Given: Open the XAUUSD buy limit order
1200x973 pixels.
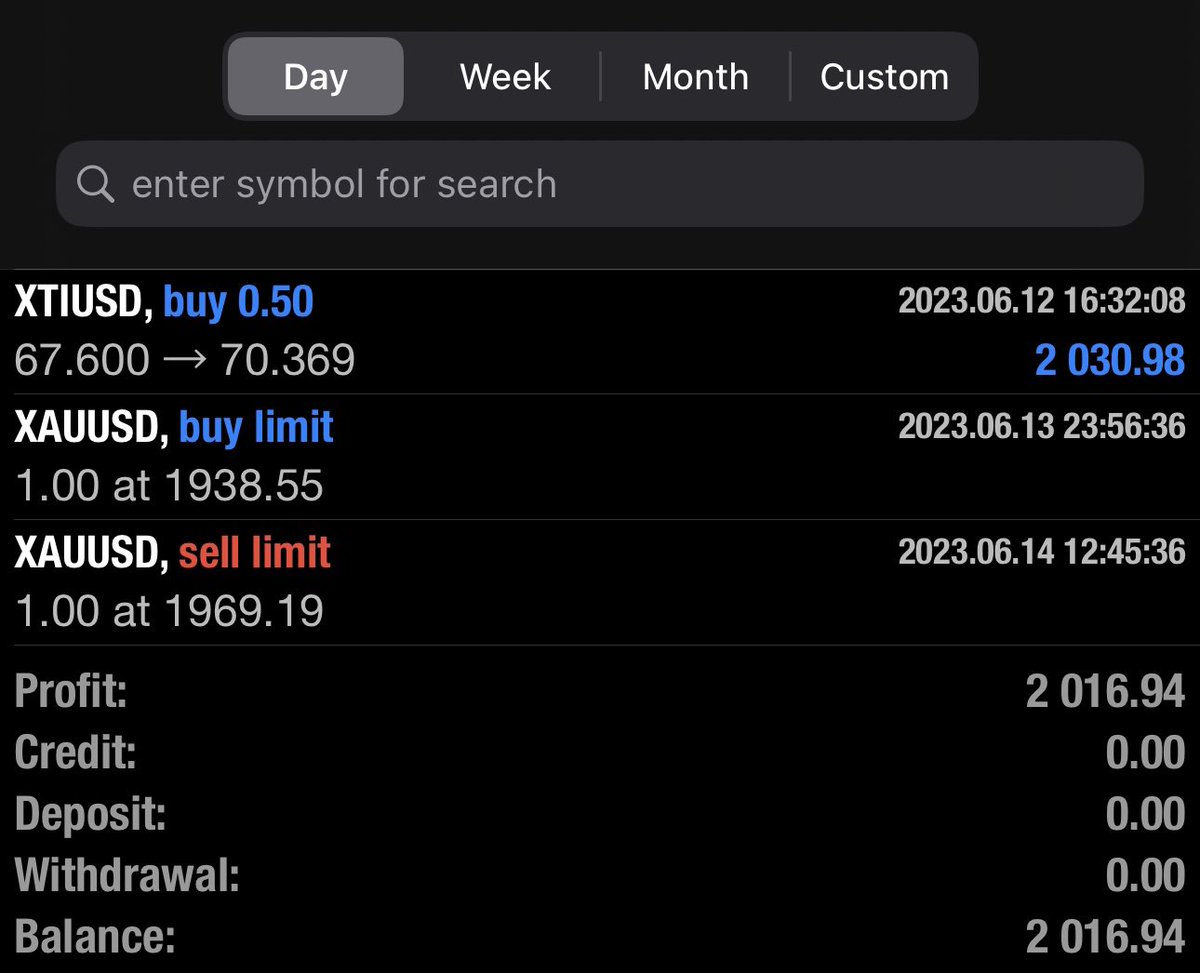Looking at the screenshot, I should [x=599, y=457].
